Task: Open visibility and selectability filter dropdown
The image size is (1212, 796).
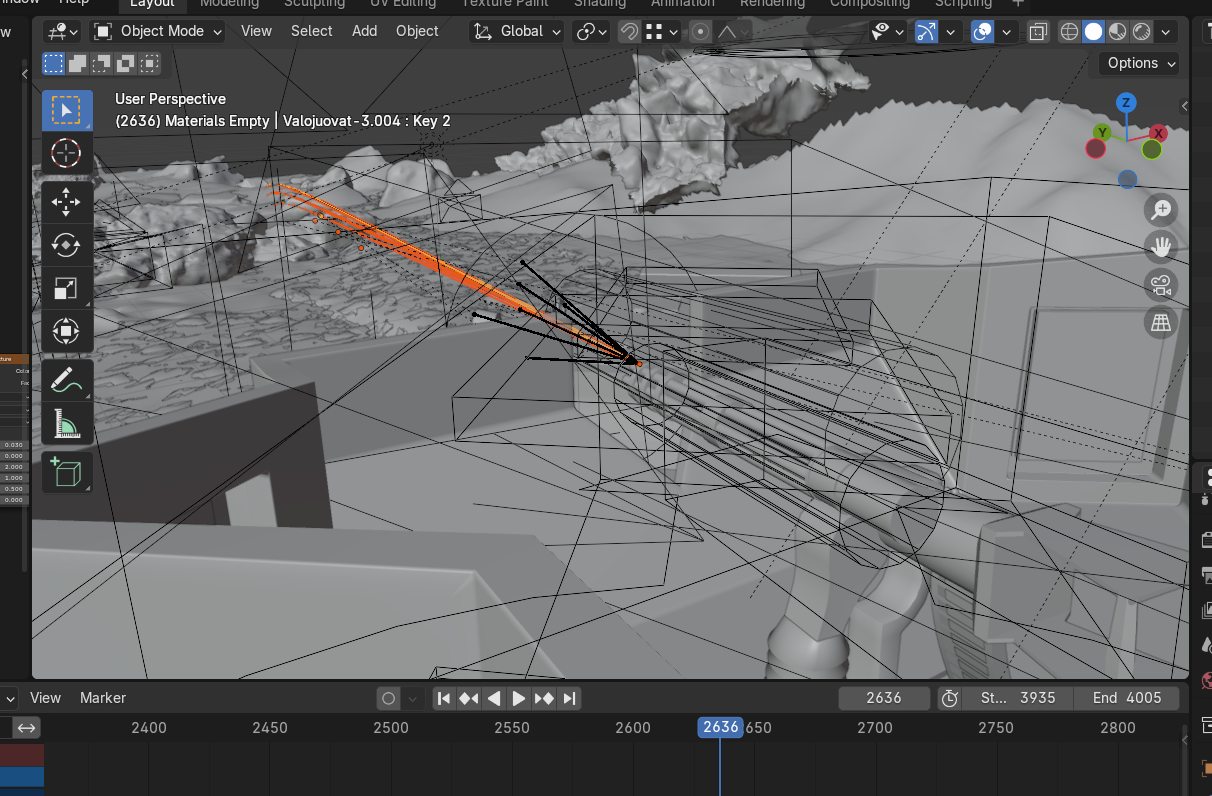Action: 887,32
